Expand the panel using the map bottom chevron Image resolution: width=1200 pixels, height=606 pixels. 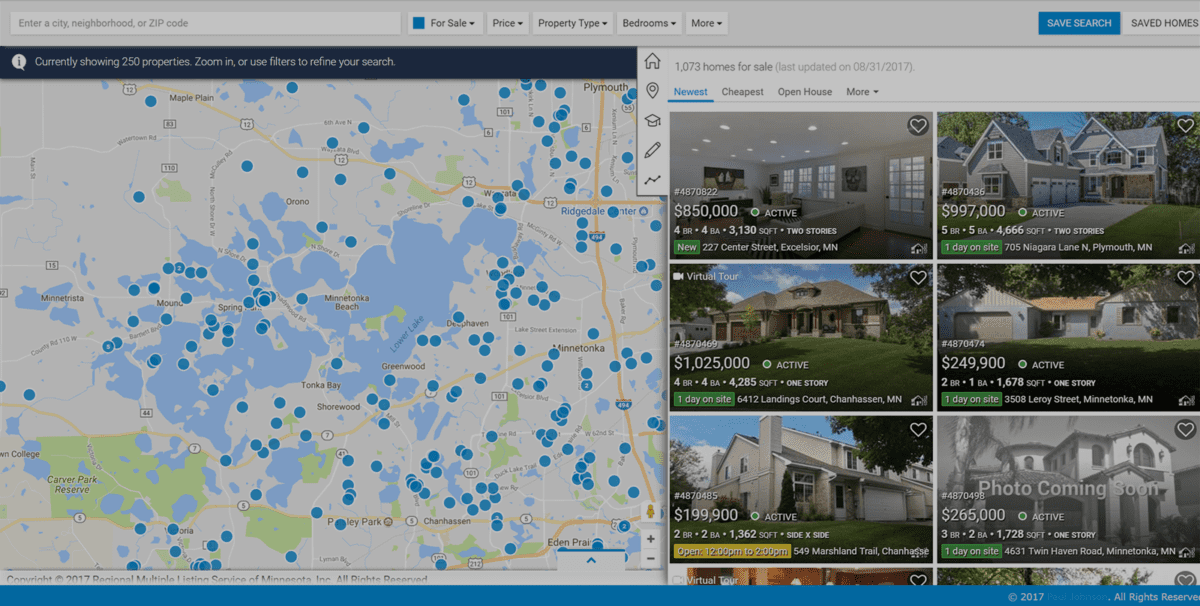pos(591,561)
